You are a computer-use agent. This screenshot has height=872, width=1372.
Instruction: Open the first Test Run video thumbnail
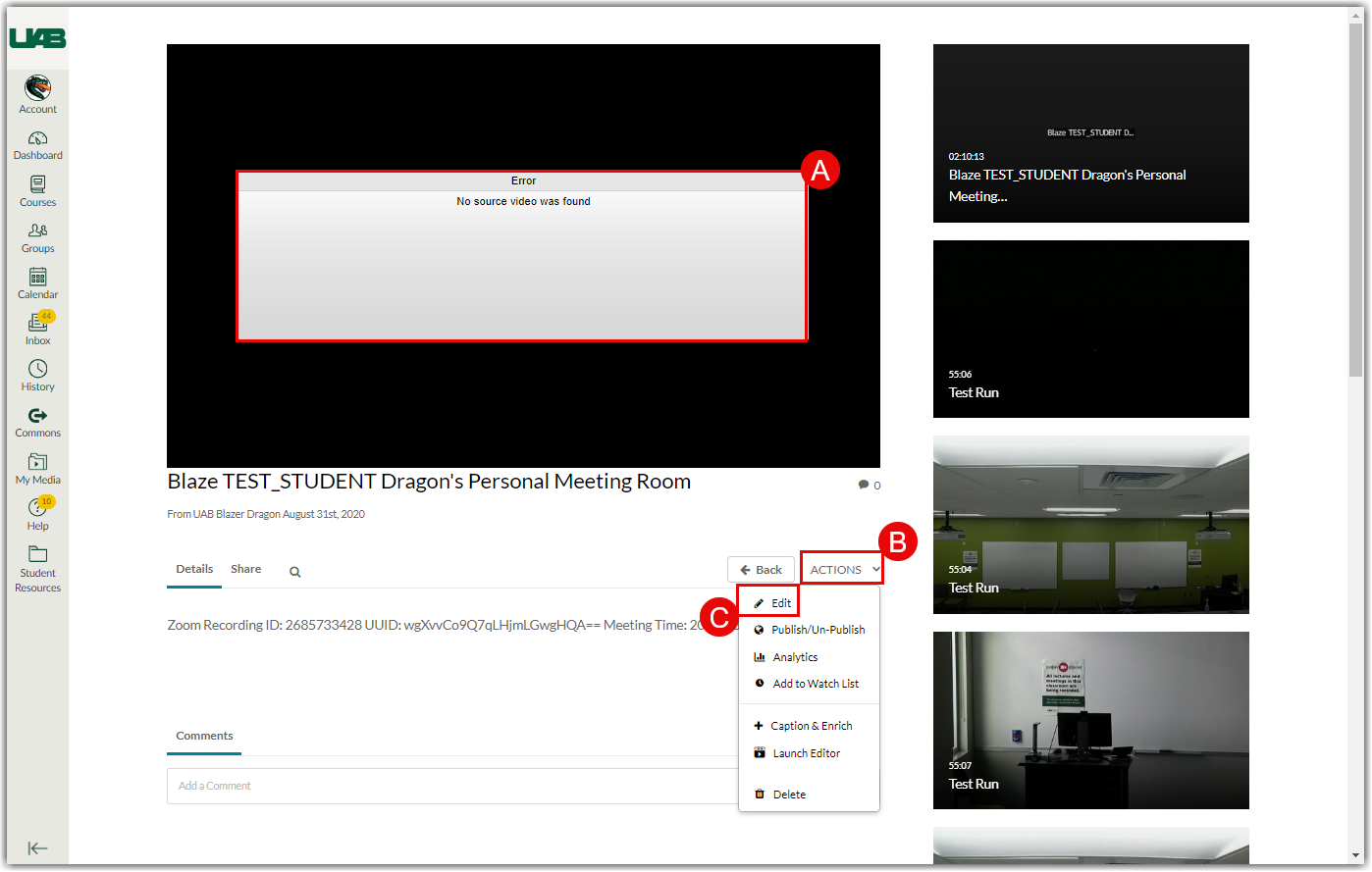click(1090, 330)
